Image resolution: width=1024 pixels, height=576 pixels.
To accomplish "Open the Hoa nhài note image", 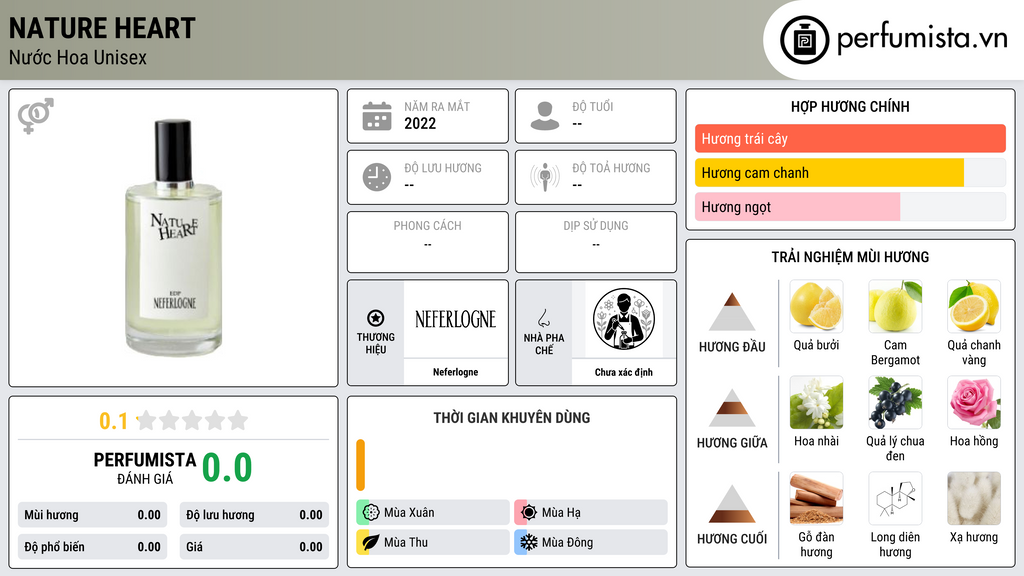I will point(816,402).
